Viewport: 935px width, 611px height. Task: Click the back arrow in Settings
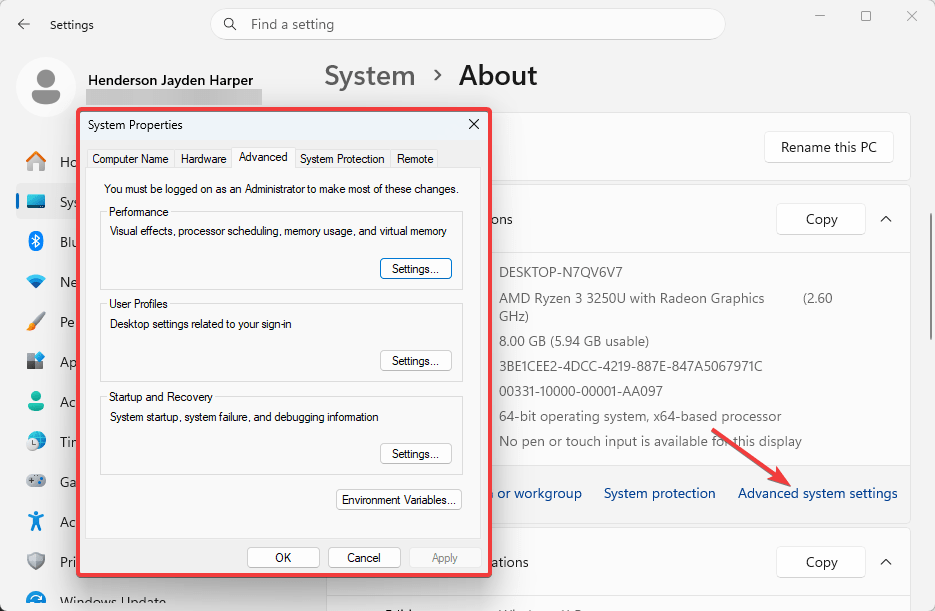coord(24,24)
